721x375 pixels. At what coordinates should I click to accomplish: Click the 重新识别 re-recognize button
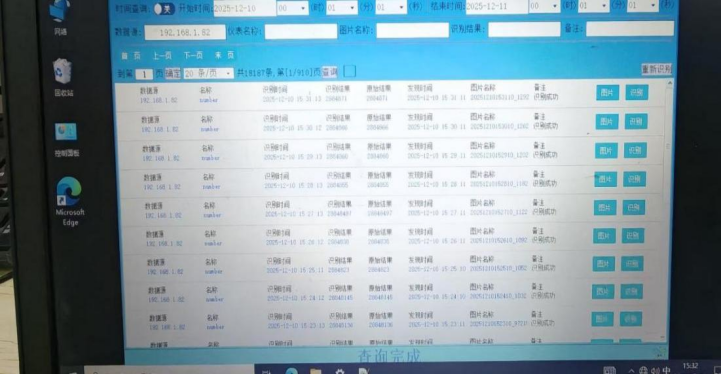(x=657, y=69)
